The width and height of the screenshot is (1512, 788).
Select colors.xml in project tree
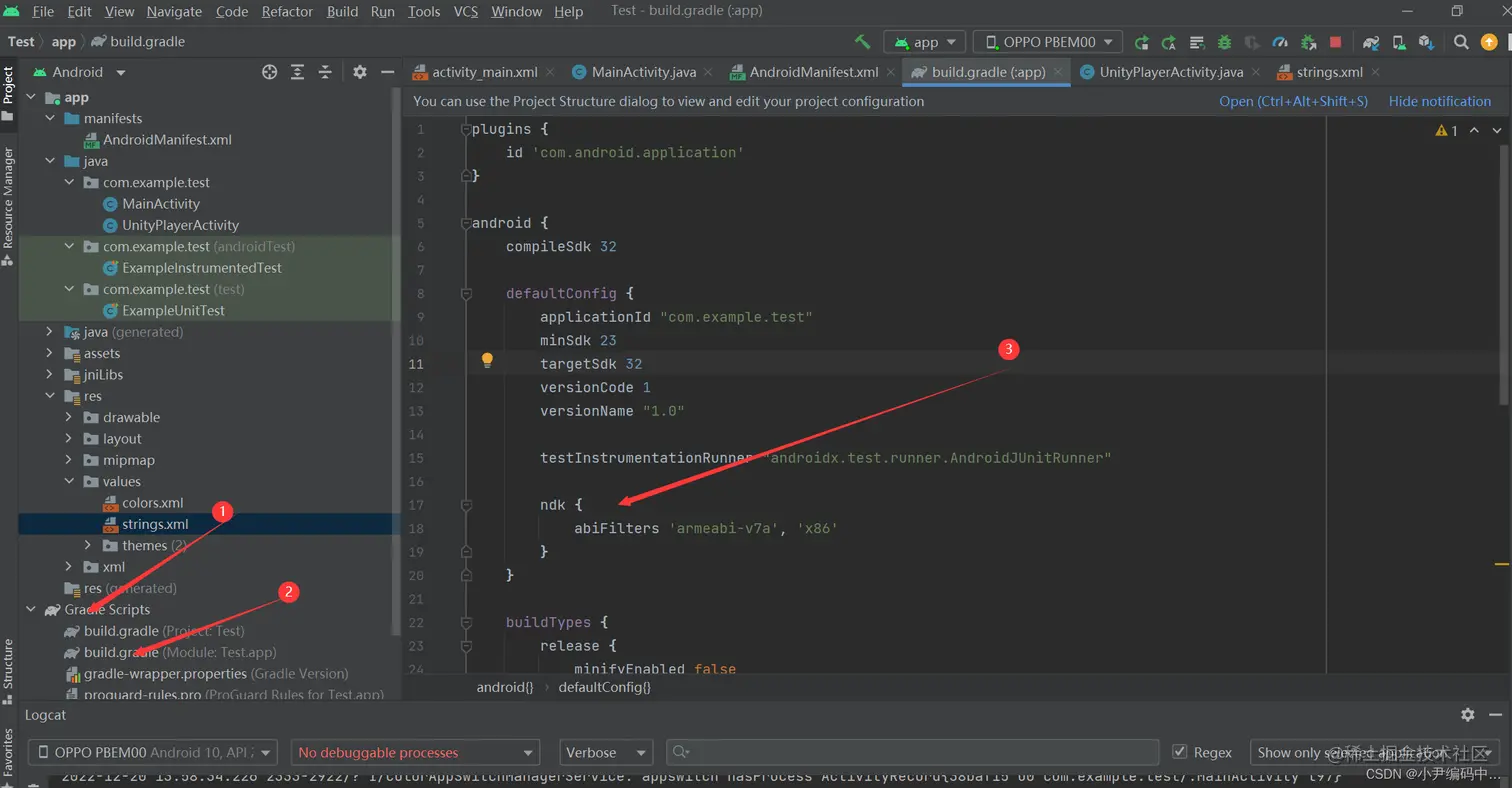152,503
